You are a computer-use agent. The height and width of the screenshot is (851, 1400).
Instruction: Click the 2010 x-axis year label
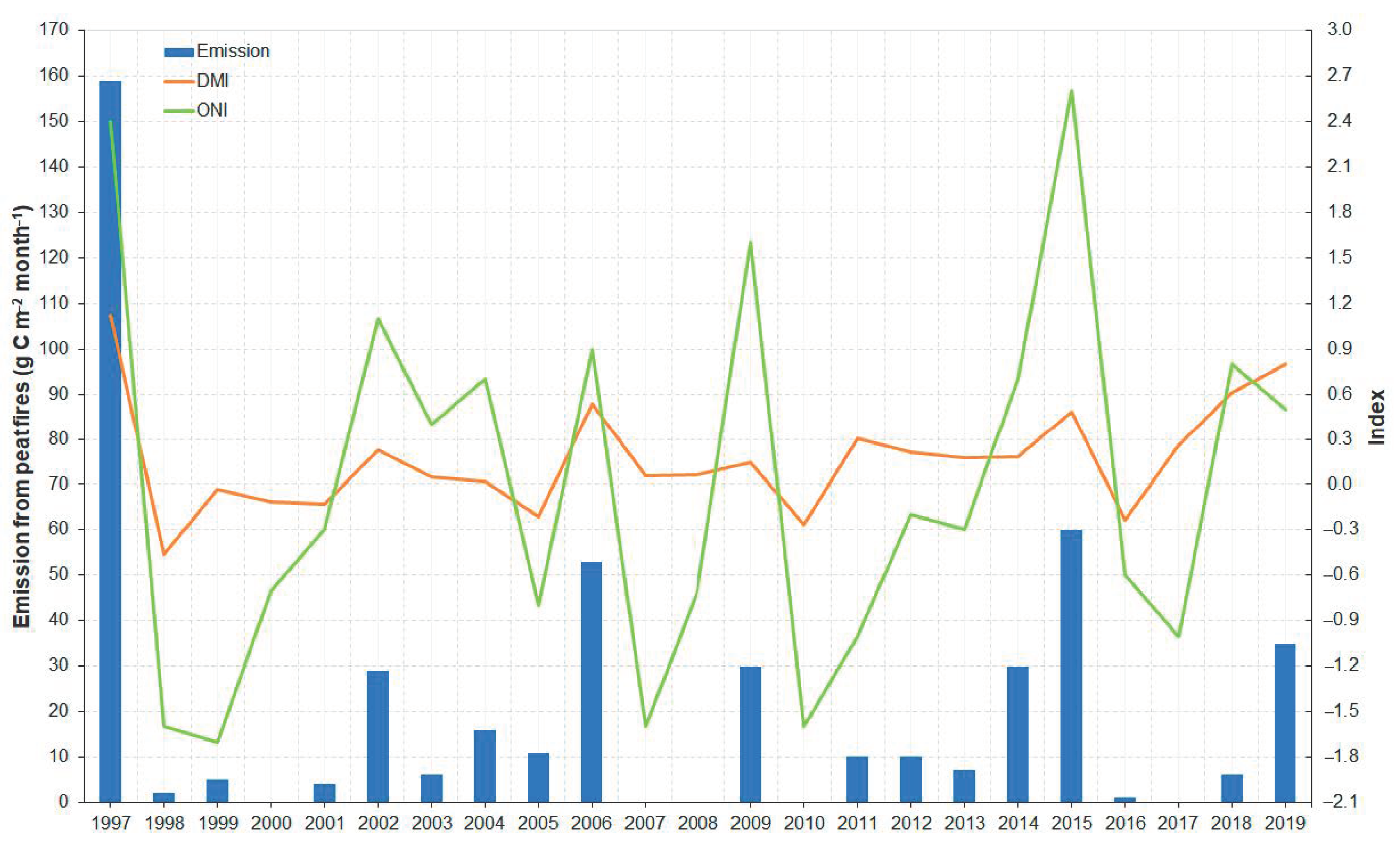(804, 823)
